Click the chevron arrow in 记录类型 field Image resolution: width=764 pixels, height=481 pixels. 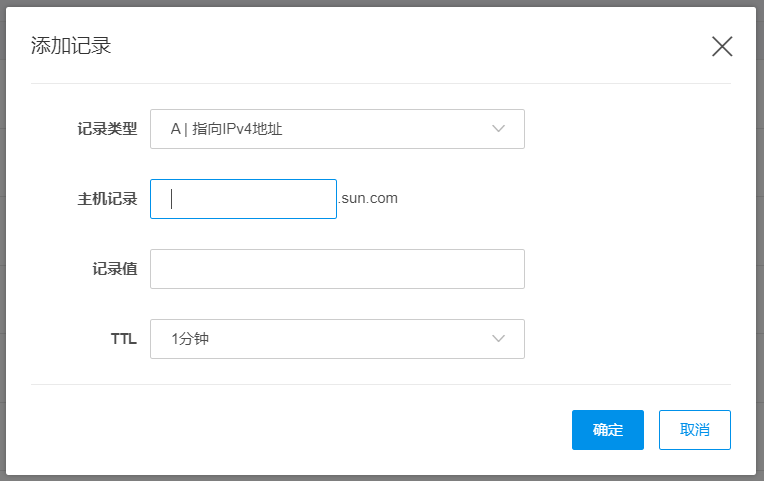click(x=500, y=129)
